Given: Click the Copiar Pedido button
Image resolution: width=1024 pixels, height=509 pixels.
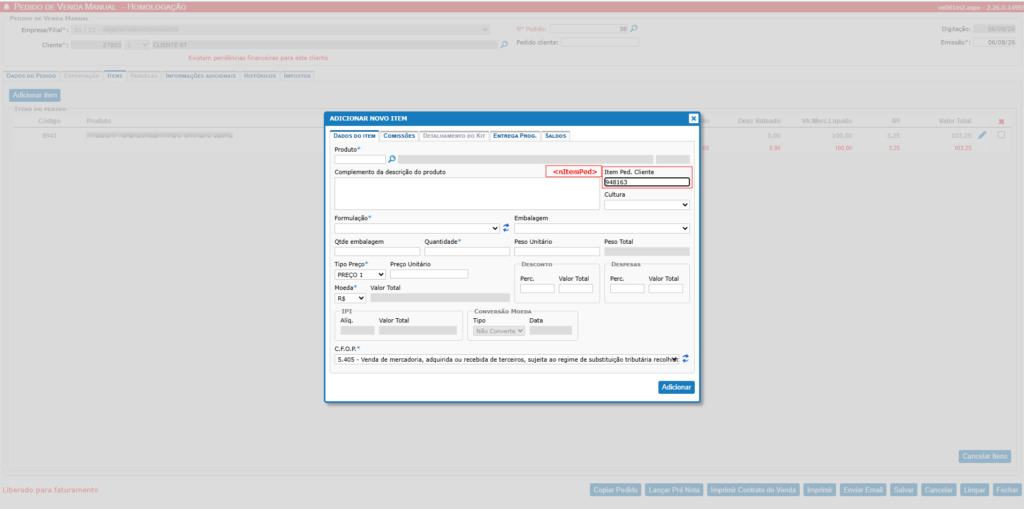Looking at the screenshot, I should [615, 490].
